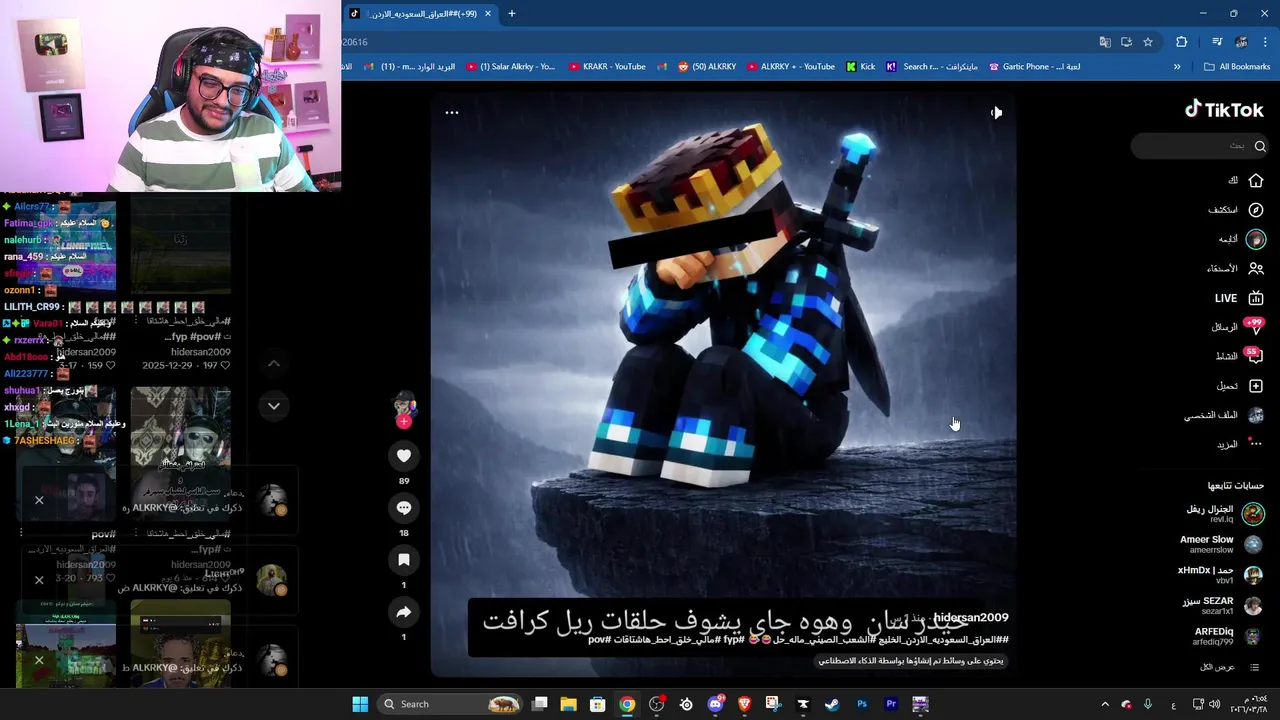
Task: Open Chrome media control icon
Action: (1217, 42)
